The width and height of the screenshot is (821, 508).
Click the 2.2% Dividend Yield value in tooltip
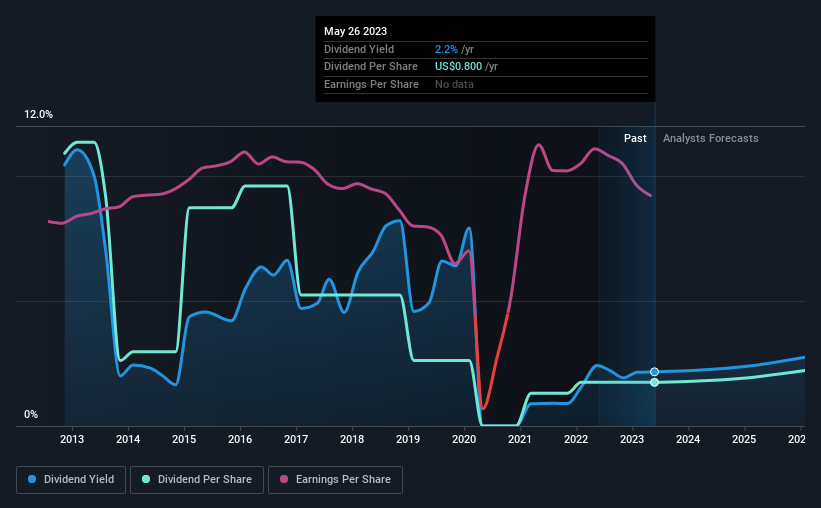[x=446, y=49]
